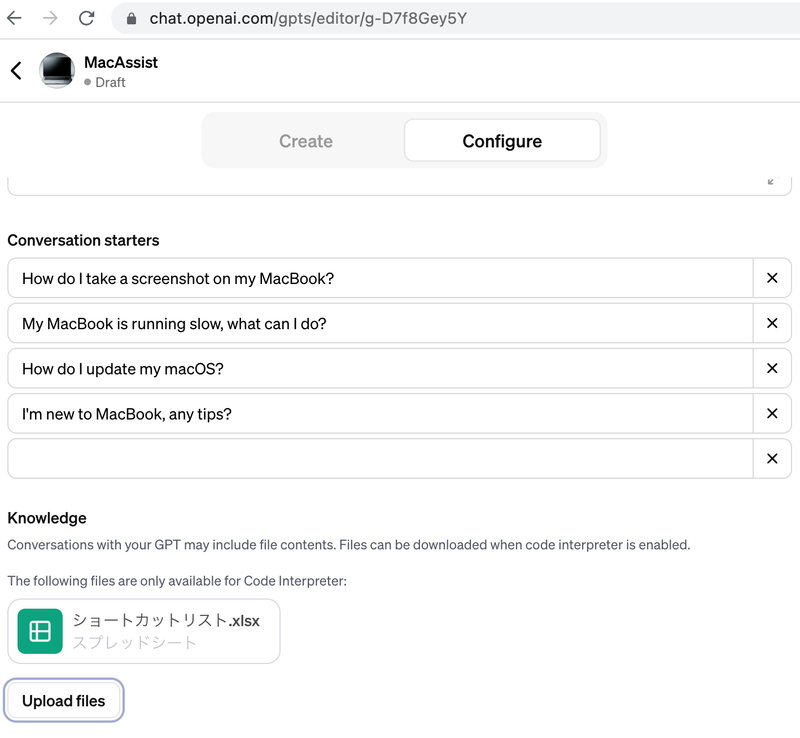The width and height of the screenshot is (800, 738).
Task: Go back using the editor chevron
Action: click(16, 70)
